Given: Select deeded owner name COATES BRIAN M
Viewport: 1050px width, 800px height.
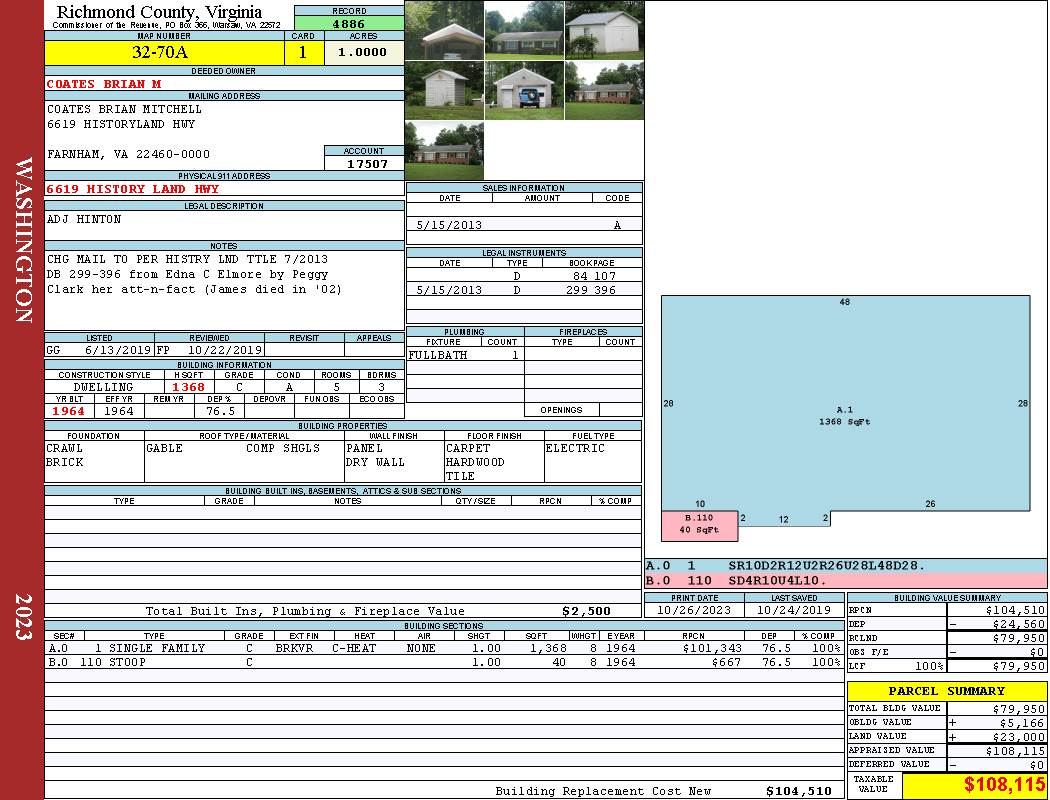Looking at the screenshot, I should coord(104,84).
